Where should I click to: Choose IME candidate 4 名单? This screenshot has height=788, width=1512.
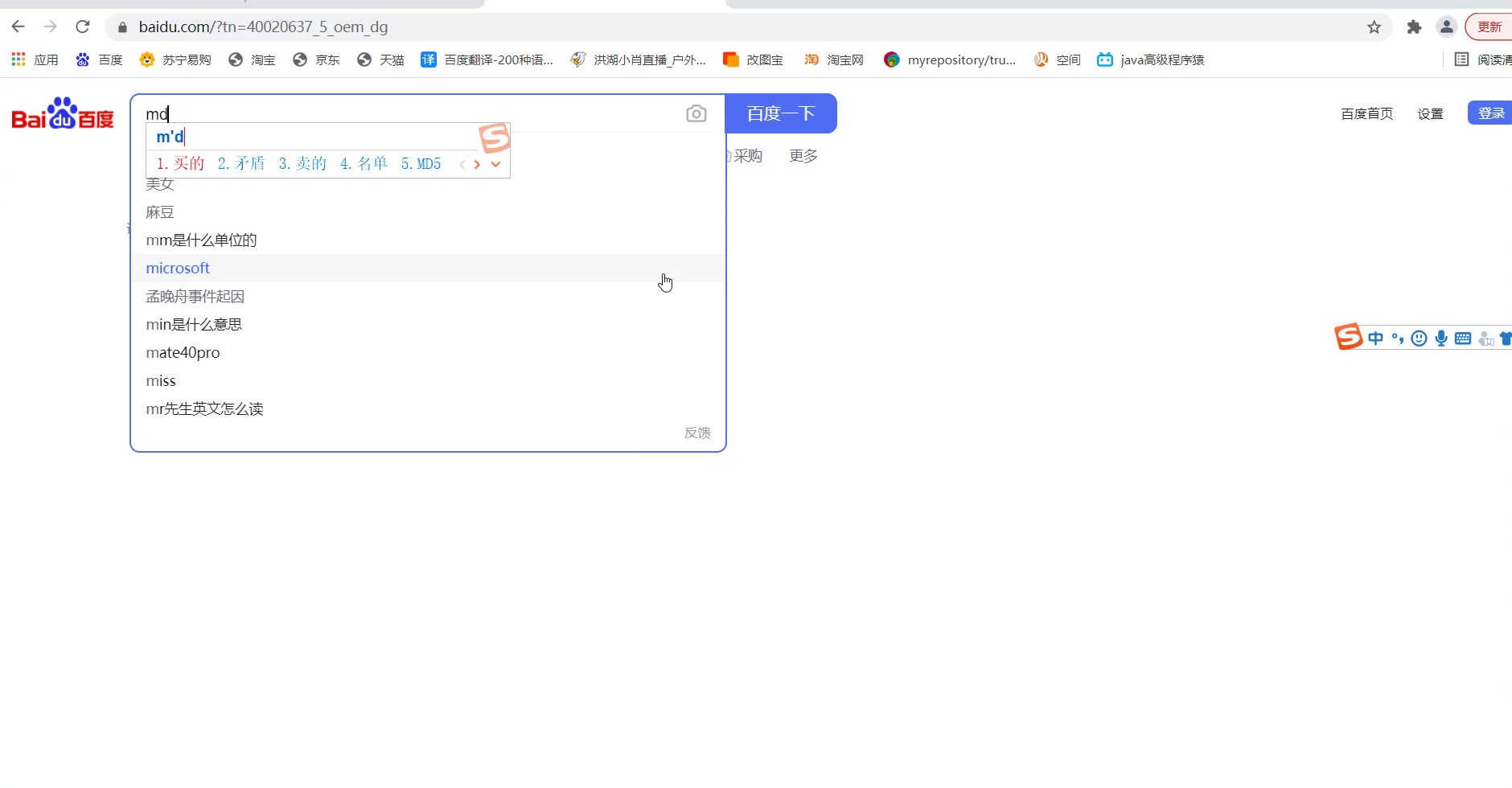pyautogui.click(x=364, y=163)
